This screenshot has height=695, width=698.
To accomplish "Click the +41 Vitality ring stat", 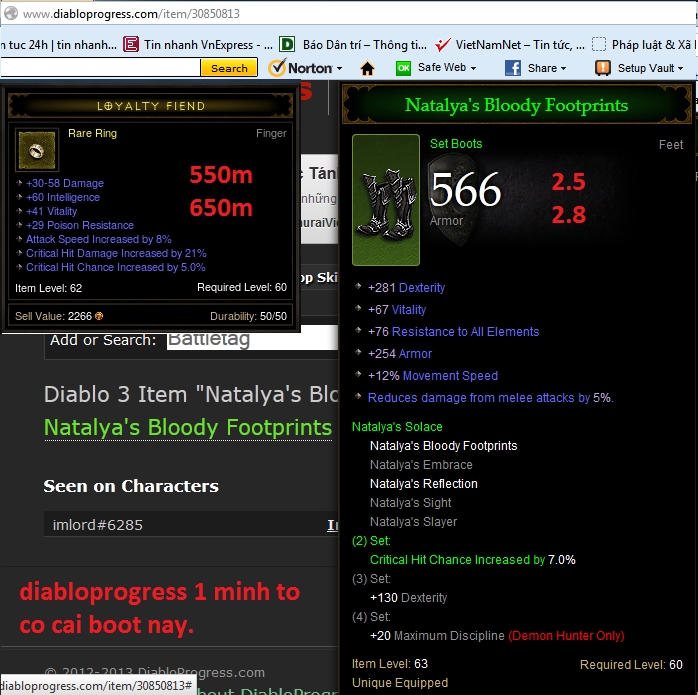I will [x=52, y=211].
